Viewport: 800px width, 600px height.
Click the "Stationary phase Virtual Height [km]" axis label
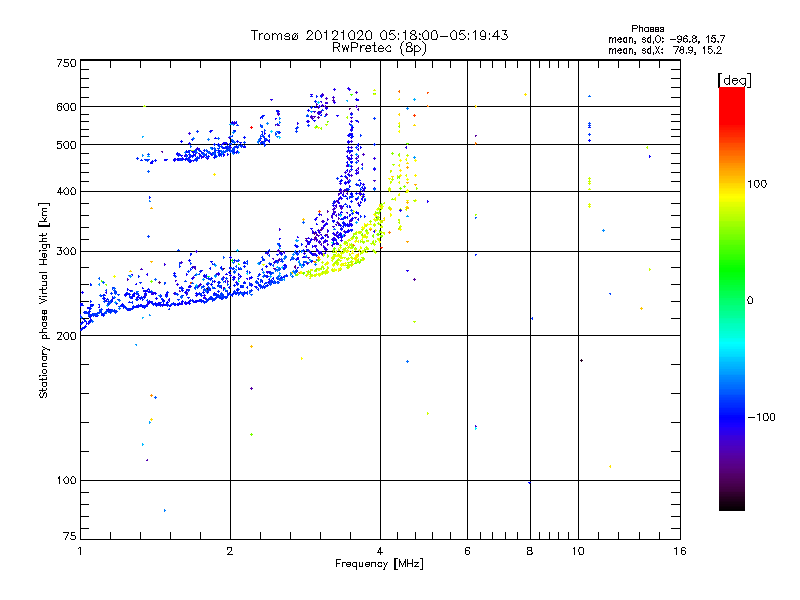[x=44, y=301]
